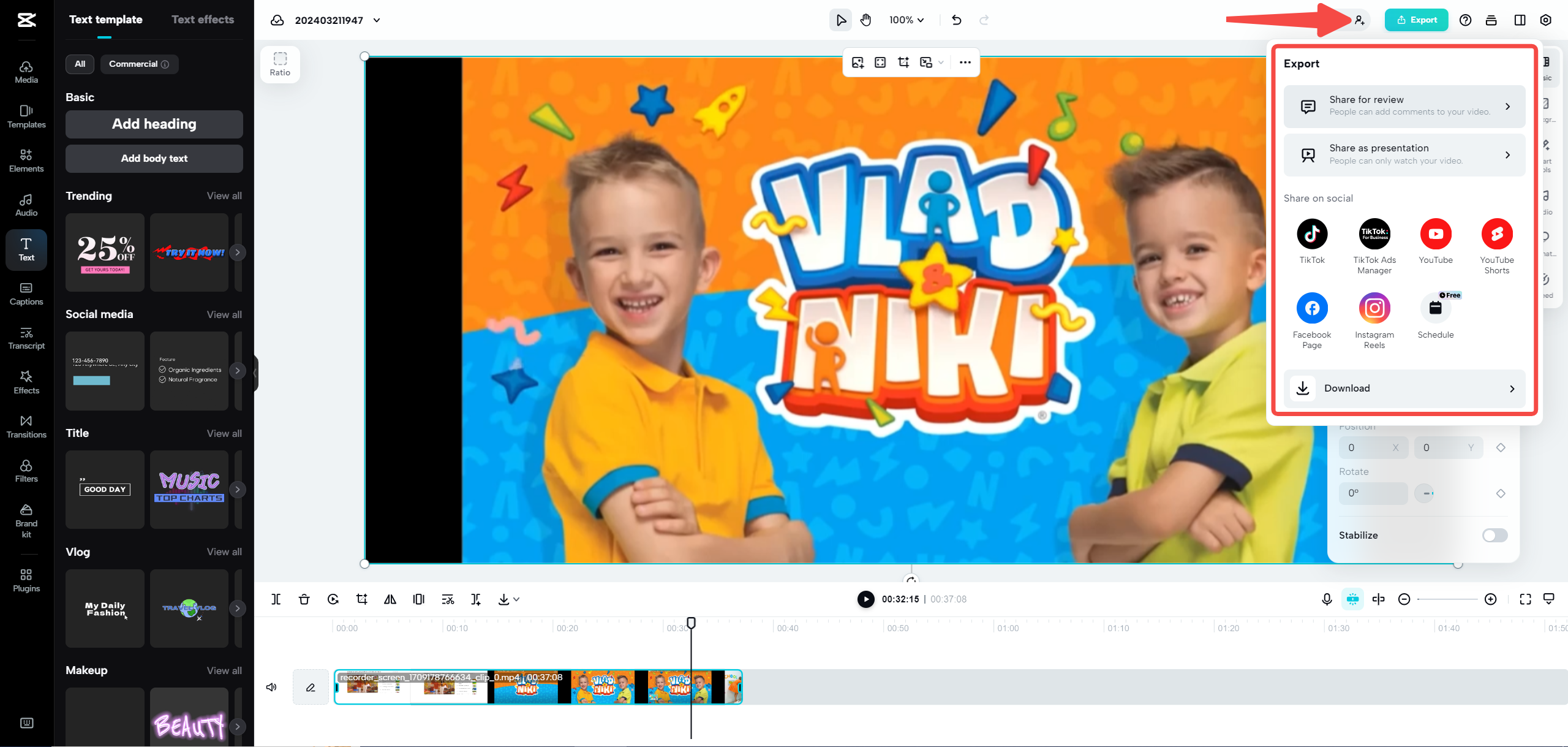
Task: Switch to the Transitions panel
Action: coord(26,427)
